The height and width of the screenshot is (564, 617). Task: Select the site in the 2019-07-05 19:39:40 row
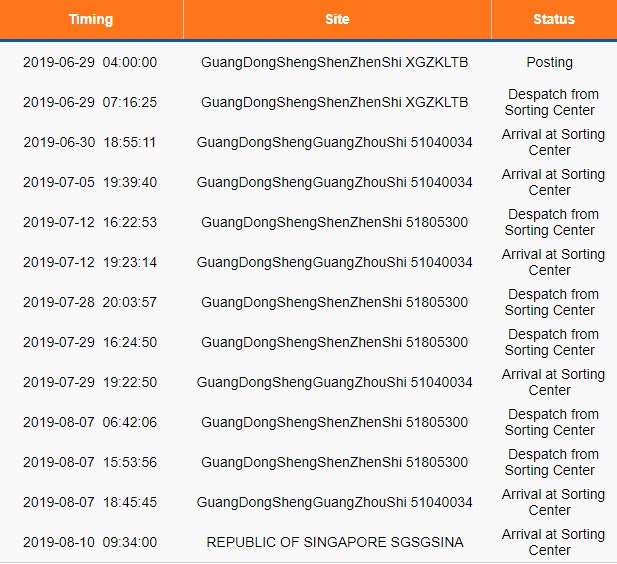click(x=334, y=182)
